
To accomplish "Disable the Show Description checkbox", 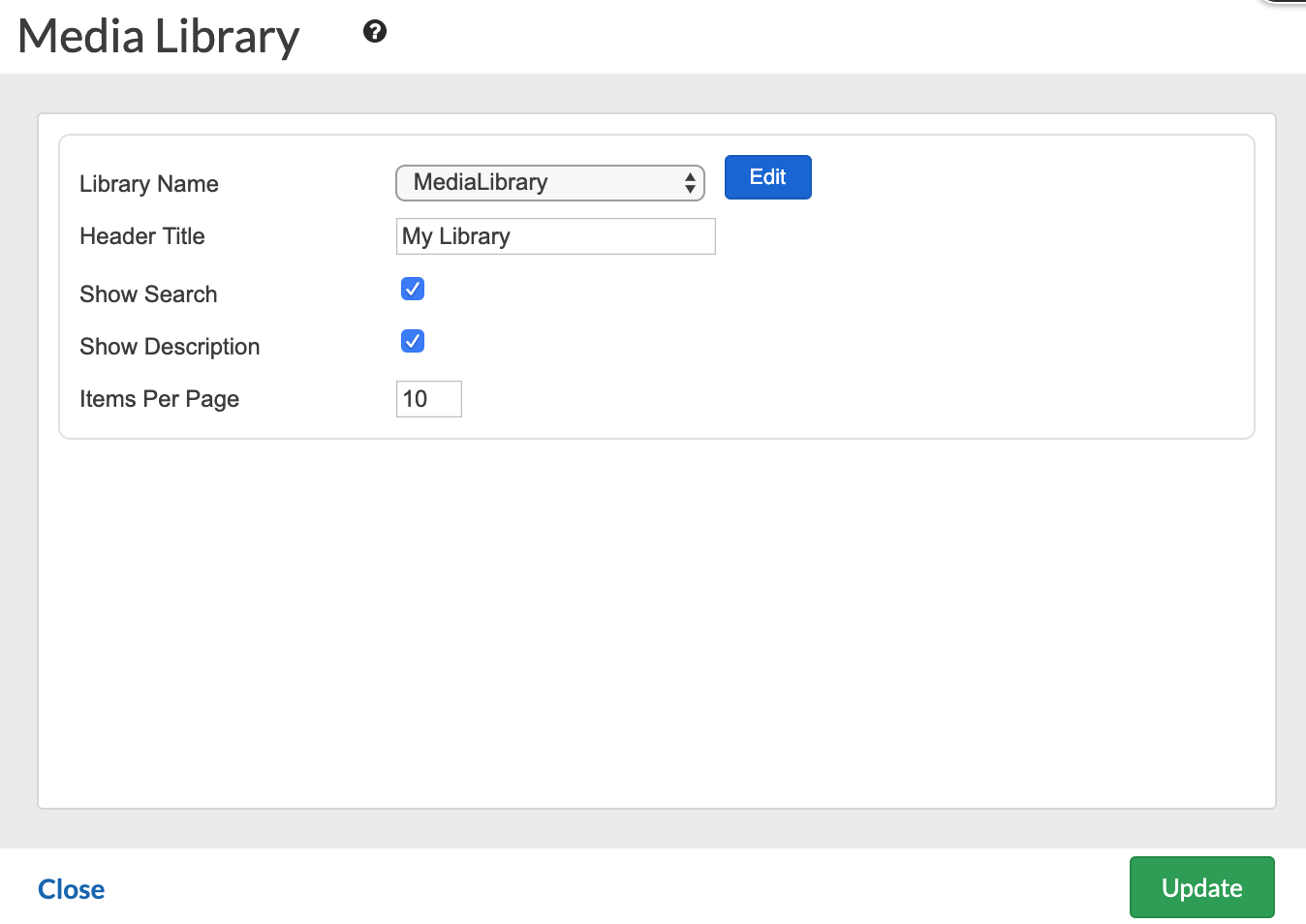I will [x=413, y=341].
